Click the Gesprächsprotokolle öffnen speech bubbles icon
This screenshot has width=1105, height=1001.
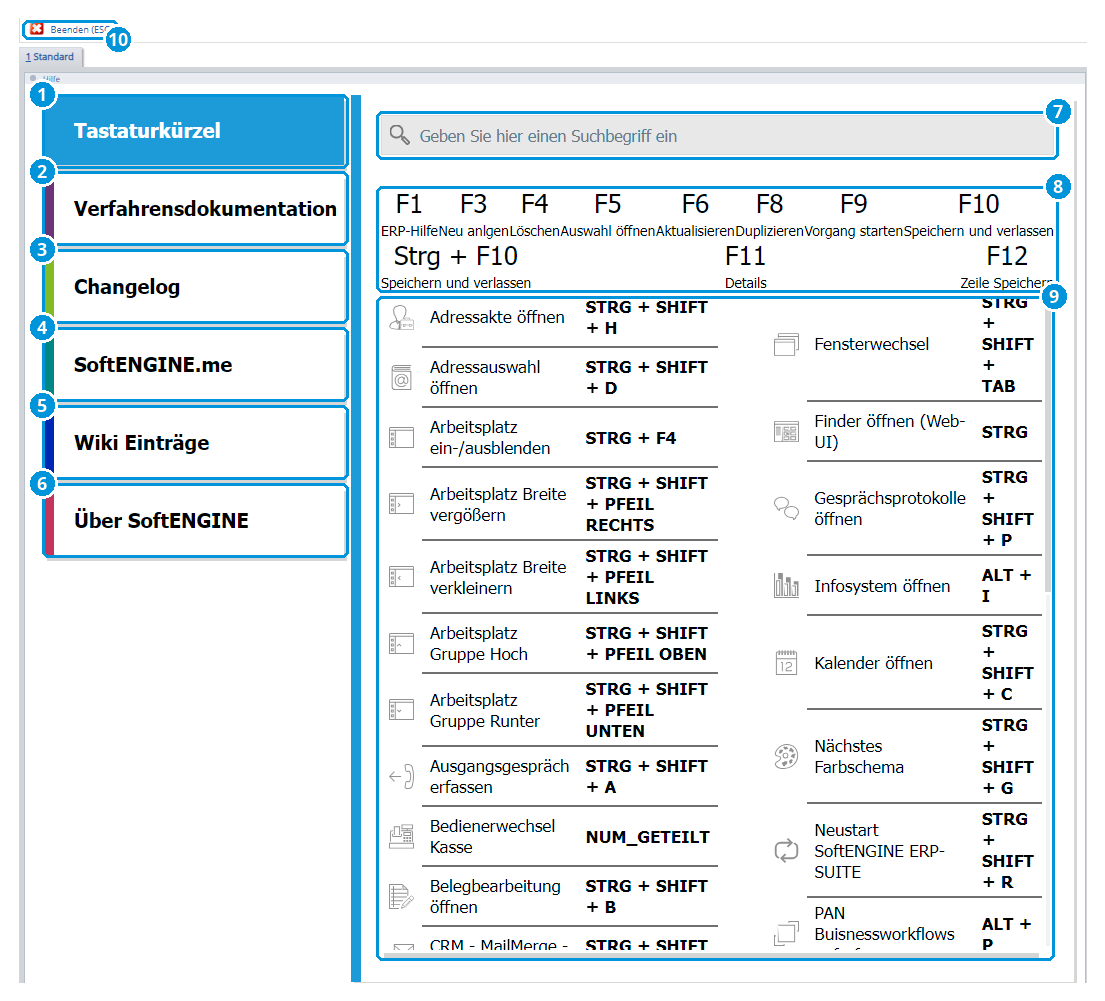[x=786, y=508]
